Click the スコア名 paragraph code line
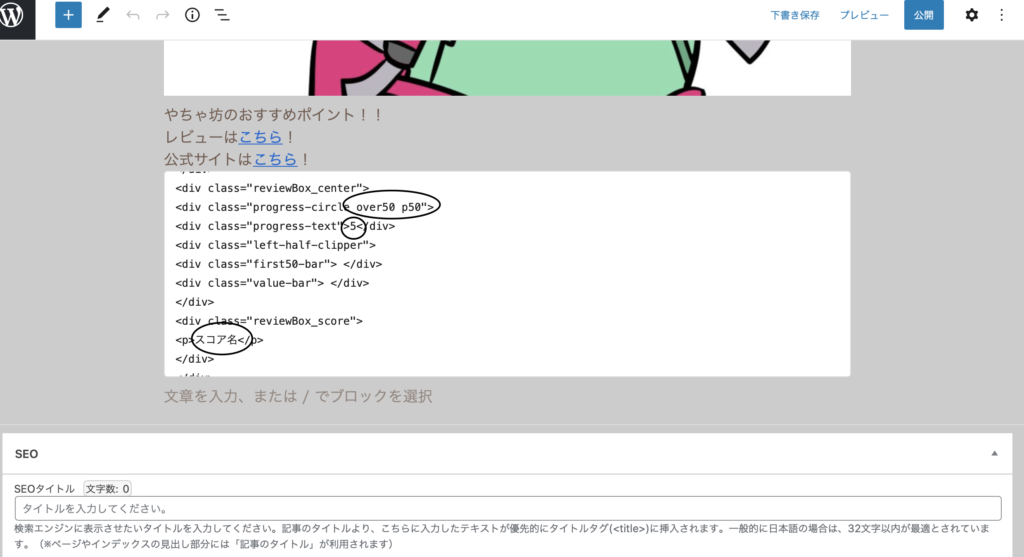Screen dimensions: 1024x557 219,340
